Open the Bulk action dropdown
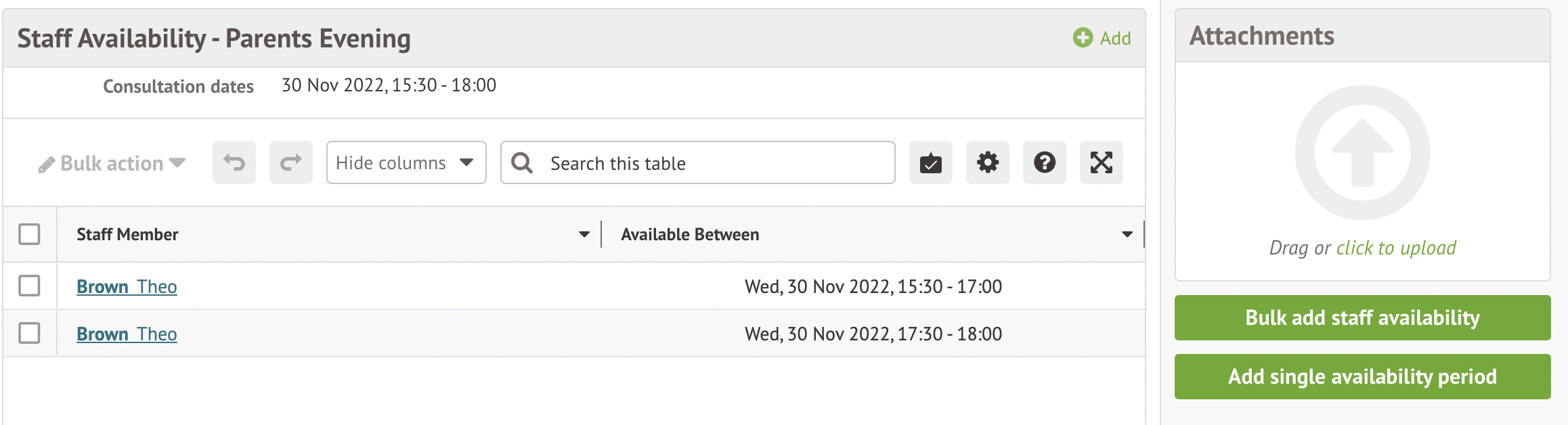This screenshot has width=1568, height=425. [x=112, y=163]
